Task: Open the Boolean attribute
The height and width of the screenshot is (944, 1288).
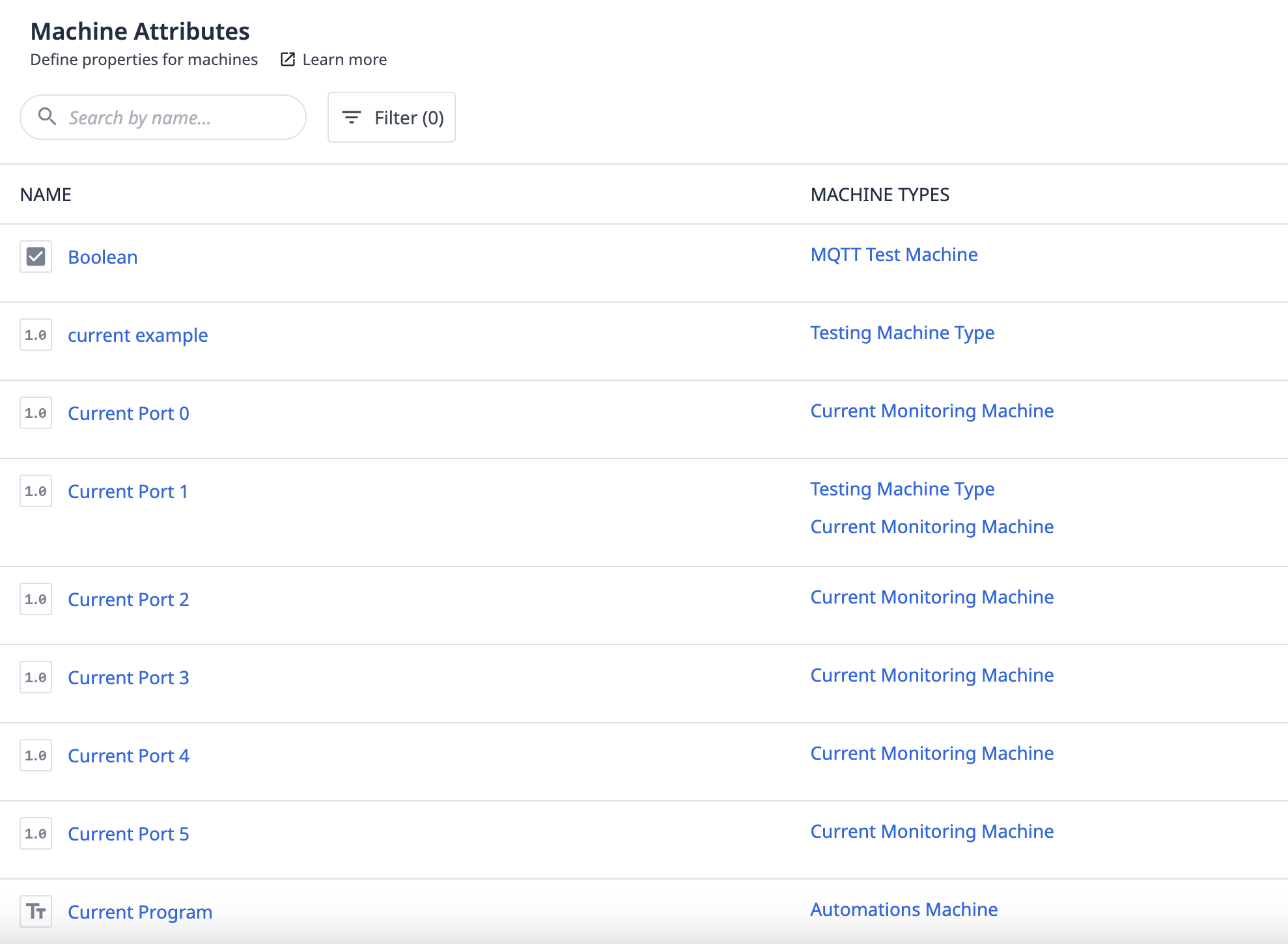Action: click(x=103, y=257)
